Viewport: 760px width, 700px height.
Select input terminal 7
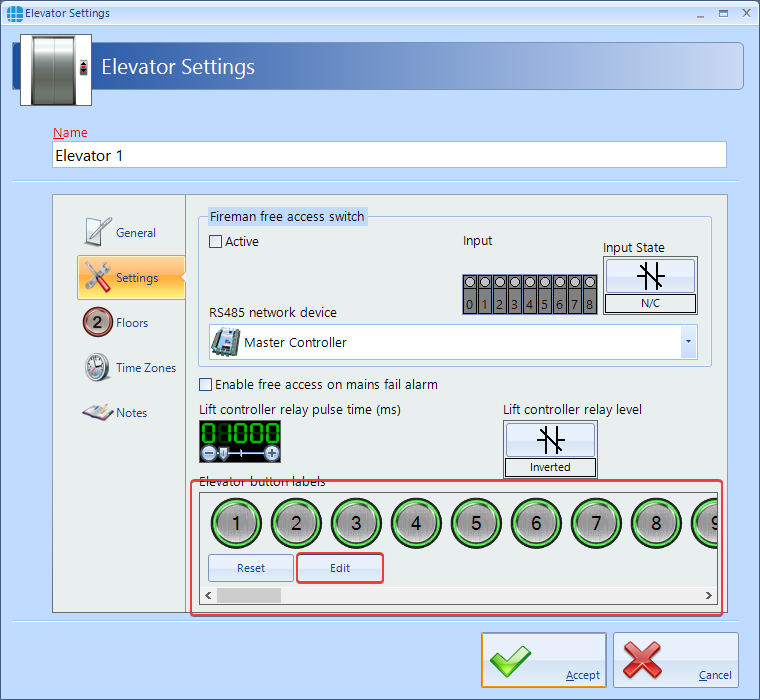pos(575,294)
